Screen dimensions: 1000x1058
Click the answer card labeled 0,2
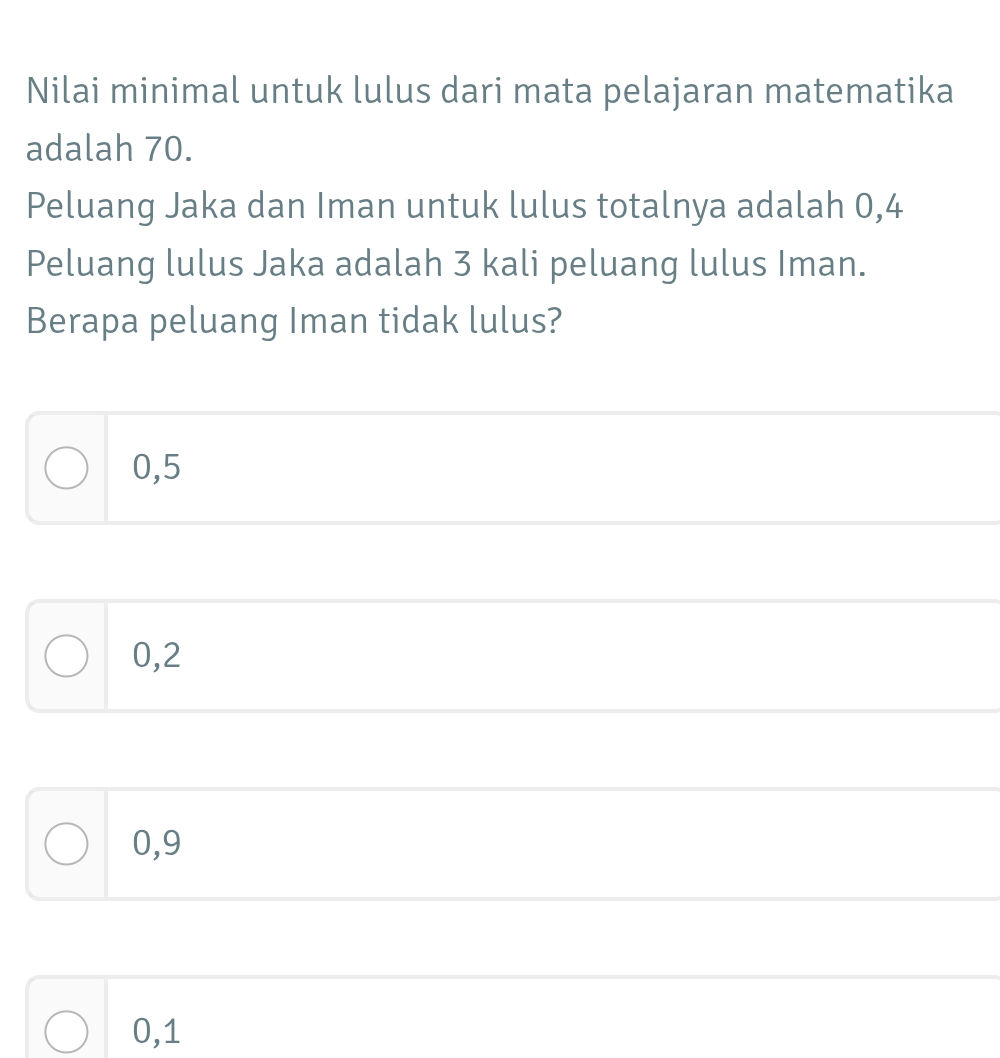(x=500, y=655)
